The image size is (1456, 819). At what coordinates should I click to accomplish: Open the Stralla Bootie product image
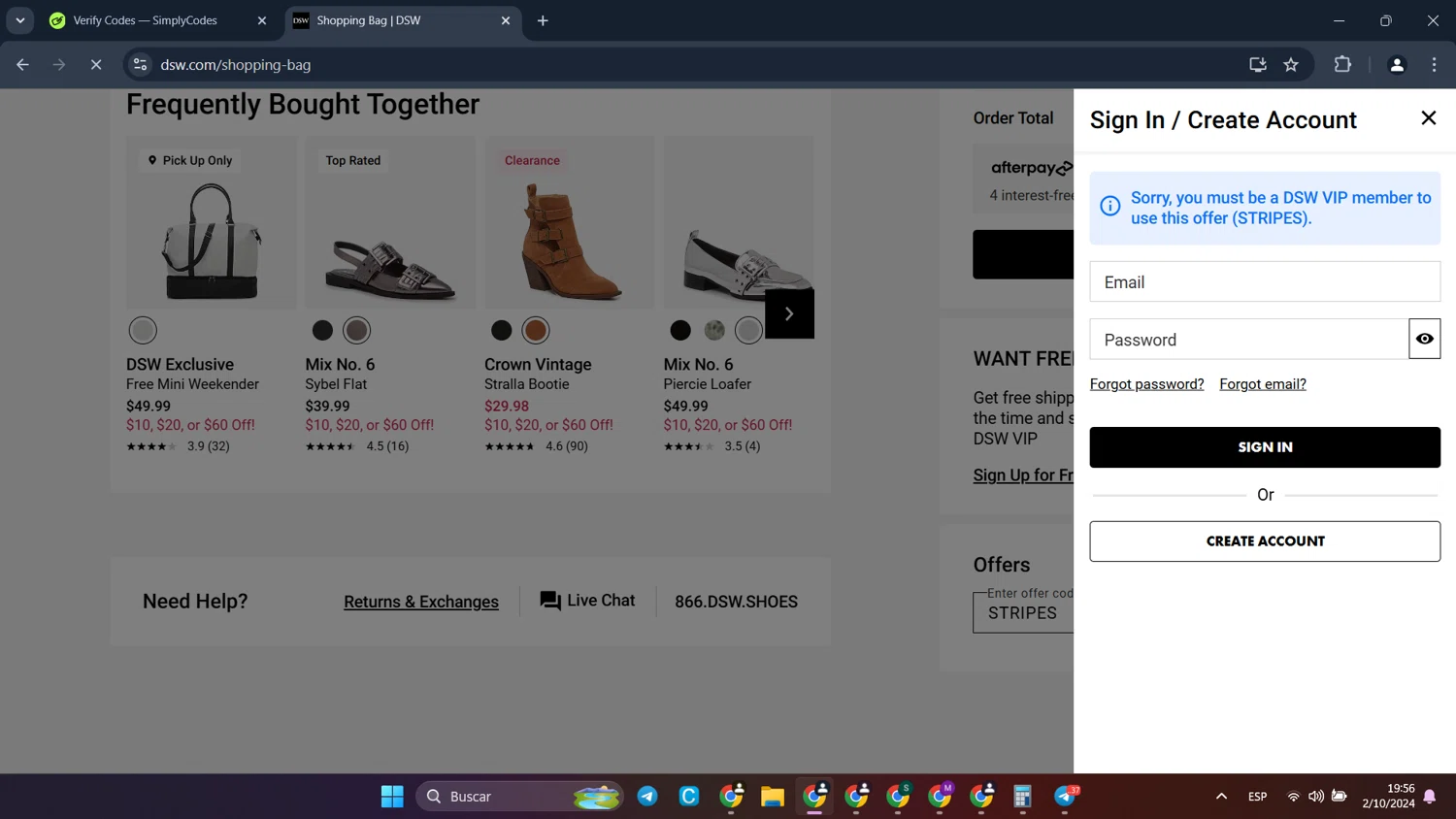[570, 241]
